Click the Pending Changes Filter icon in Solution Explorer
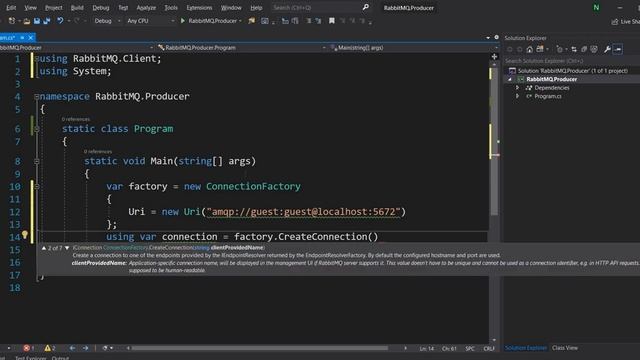 coord(559,49)
